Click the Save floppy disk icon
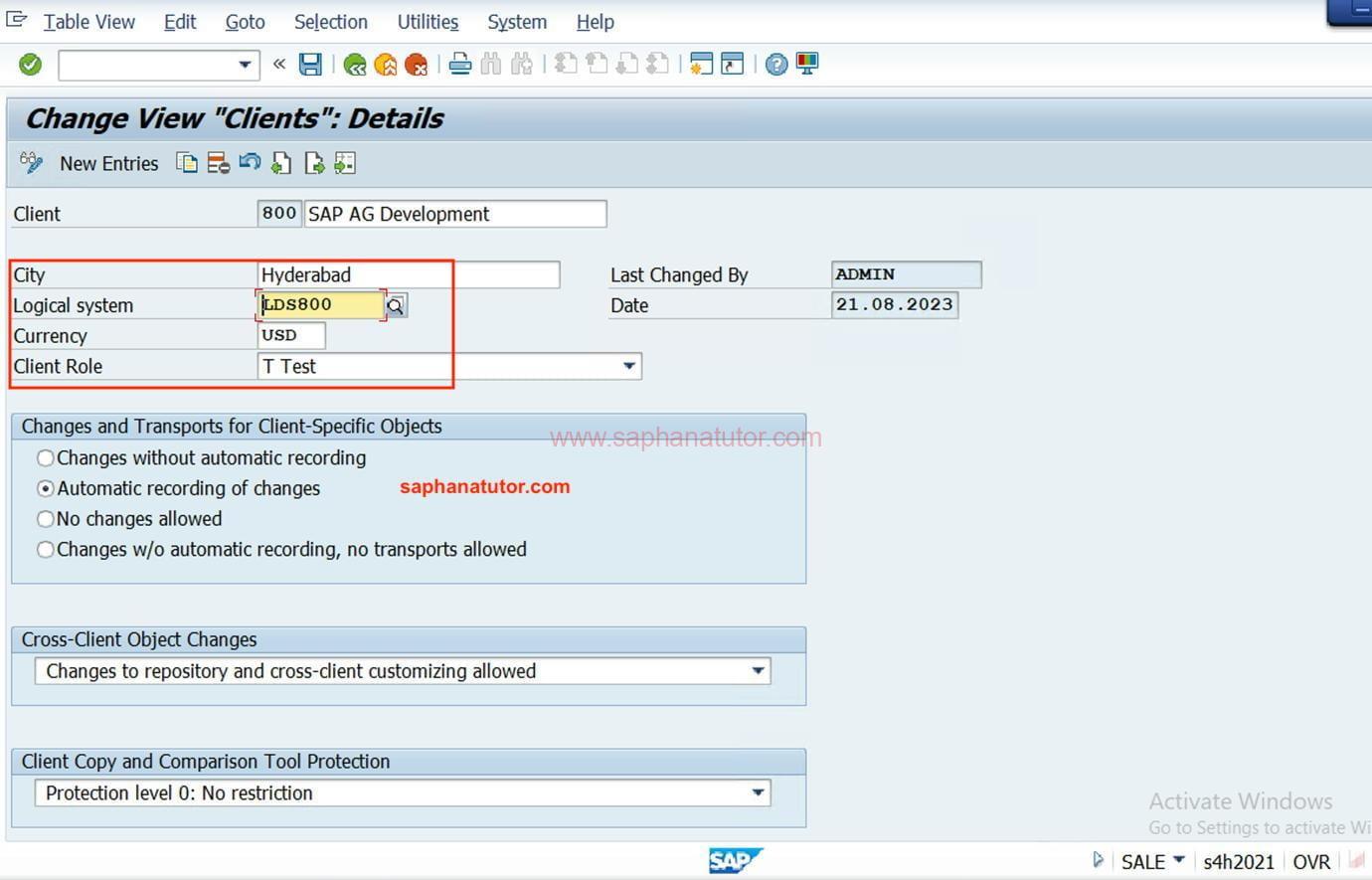1372x880 pixels. point(311,65)
